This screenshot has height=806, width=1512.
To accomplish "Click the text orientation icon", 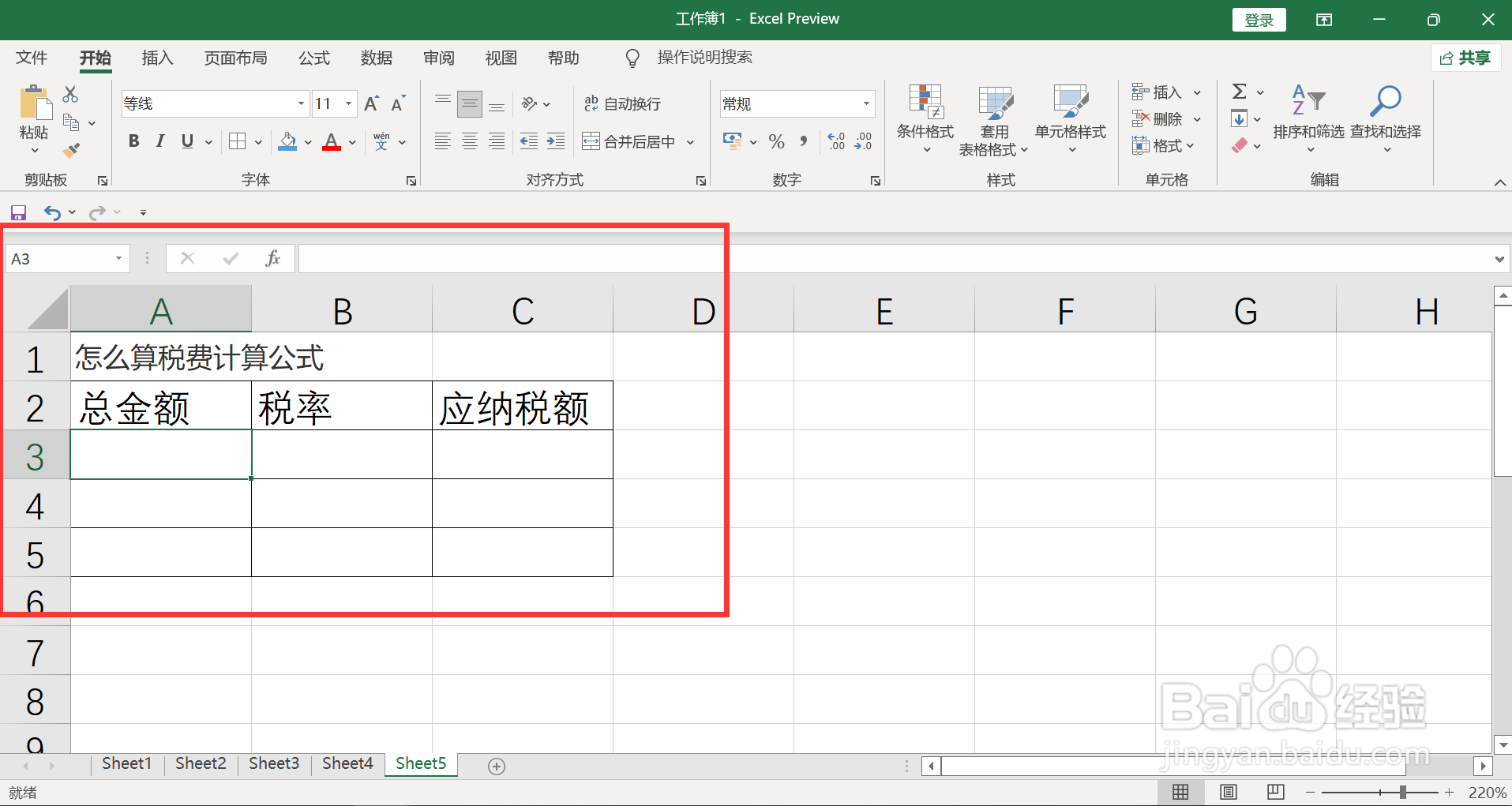I will click(529, 103).
